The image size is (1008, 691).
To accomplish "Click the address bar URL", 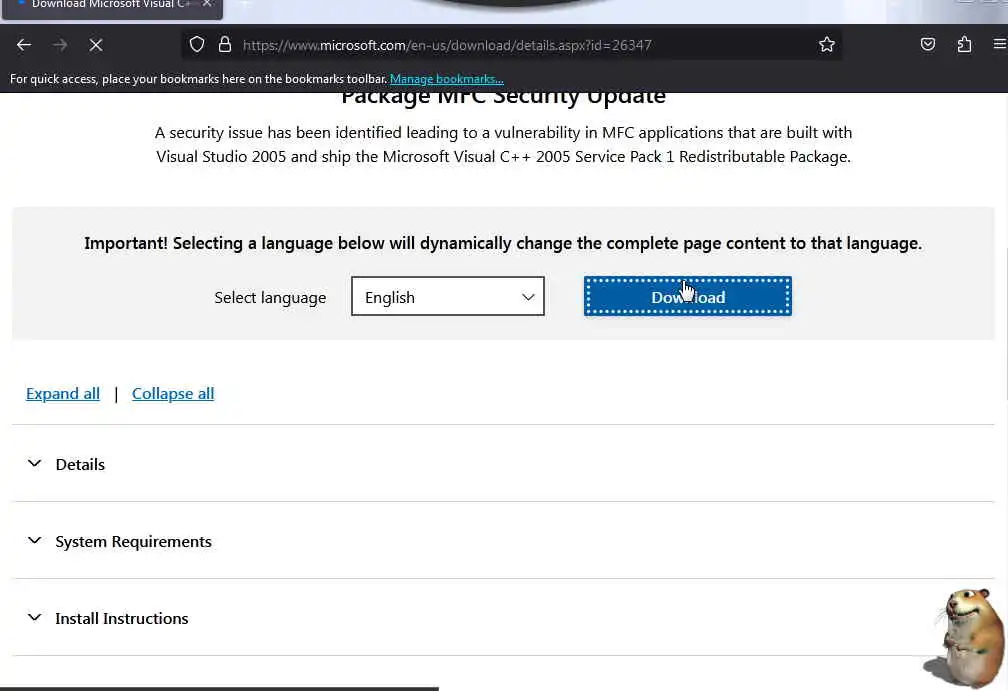I will click(x=447, y=45).
